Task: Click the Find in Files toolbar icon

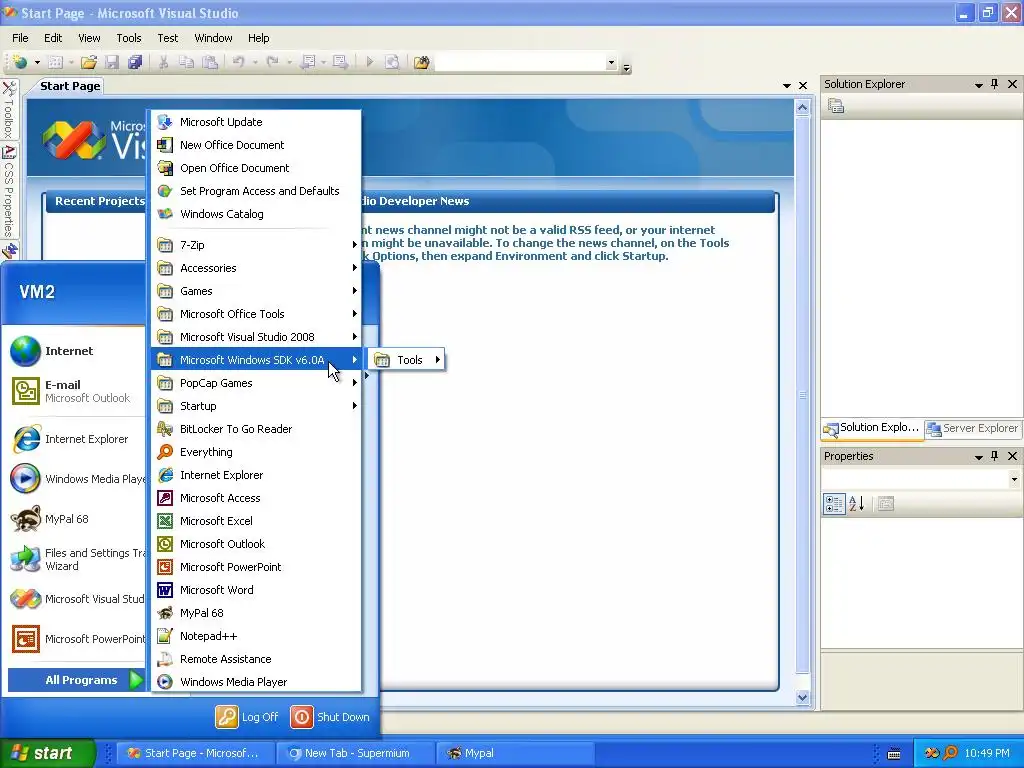Action: point(421,62)
